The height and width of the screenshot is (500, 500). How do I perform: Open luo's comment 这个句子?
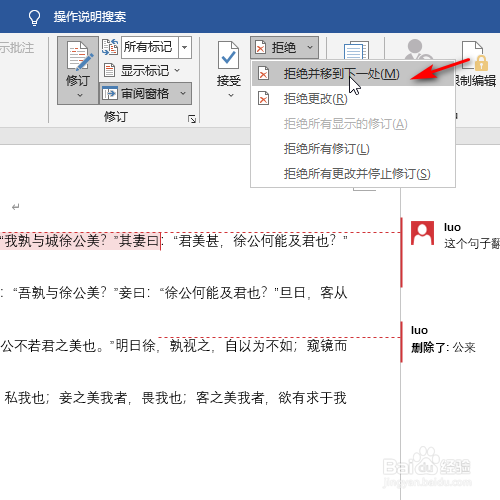point(471,244)
